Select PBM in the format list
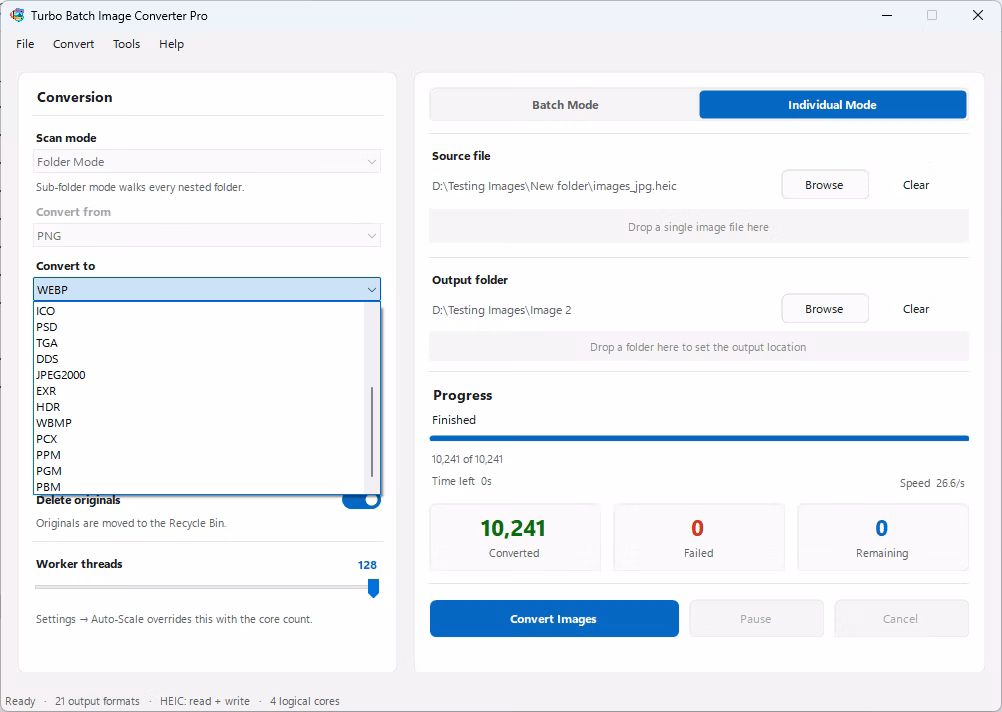 click(199, 486)
